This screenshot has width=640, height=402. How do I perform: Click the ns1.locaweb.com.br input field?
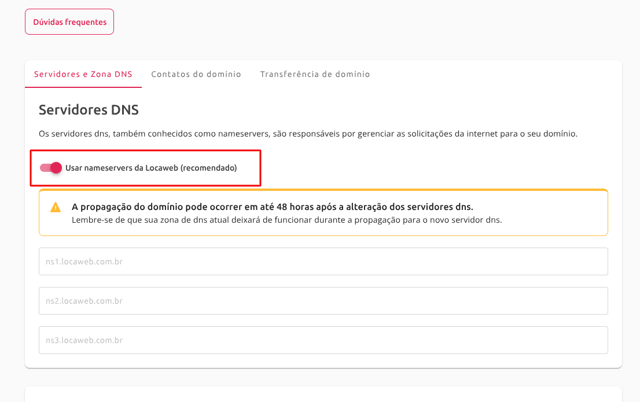pos(323,261)
